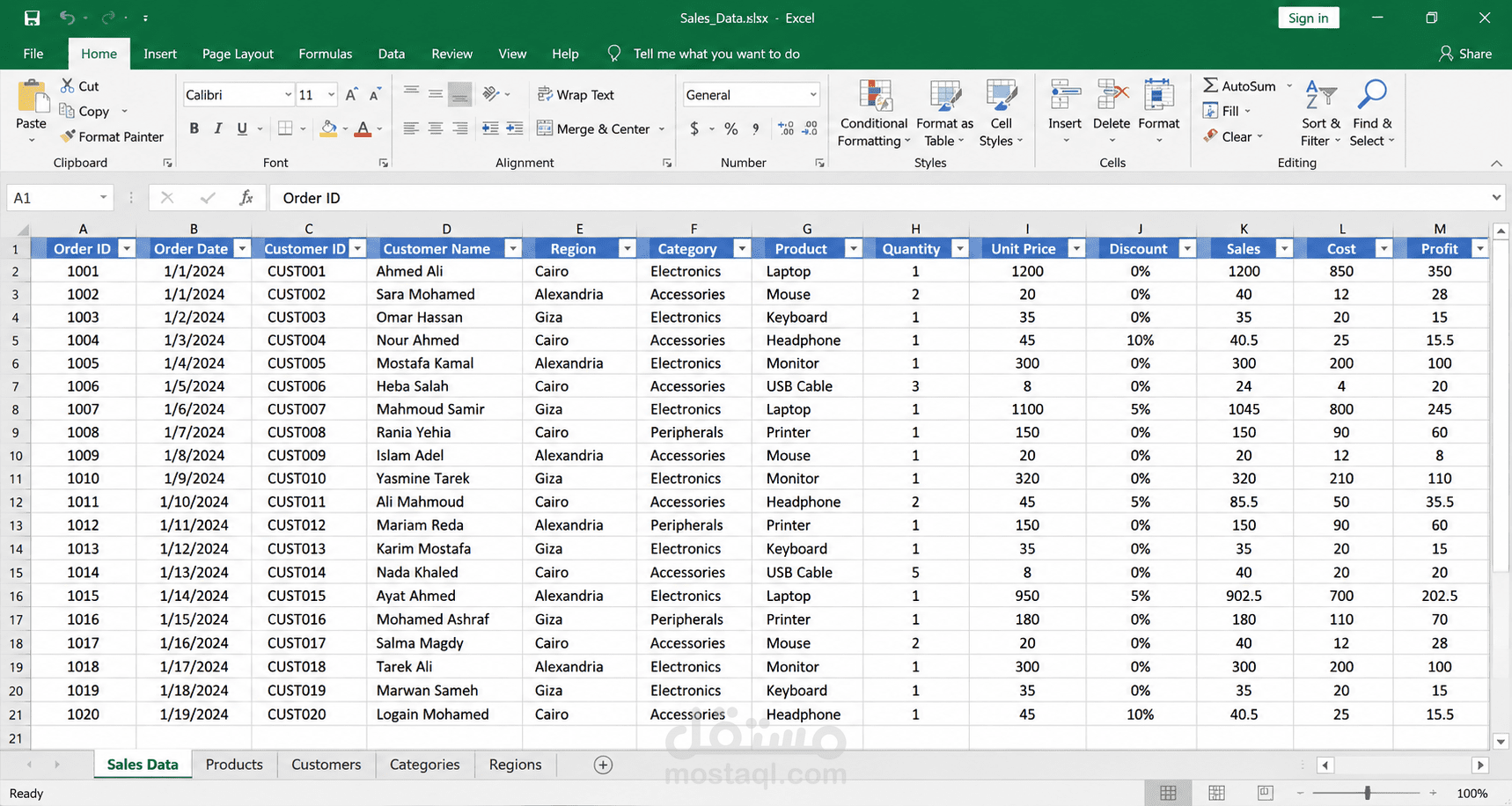Viewport: 1512px width, 806px height.
Task: Open the File menu tab
Action: coord(33,54)
